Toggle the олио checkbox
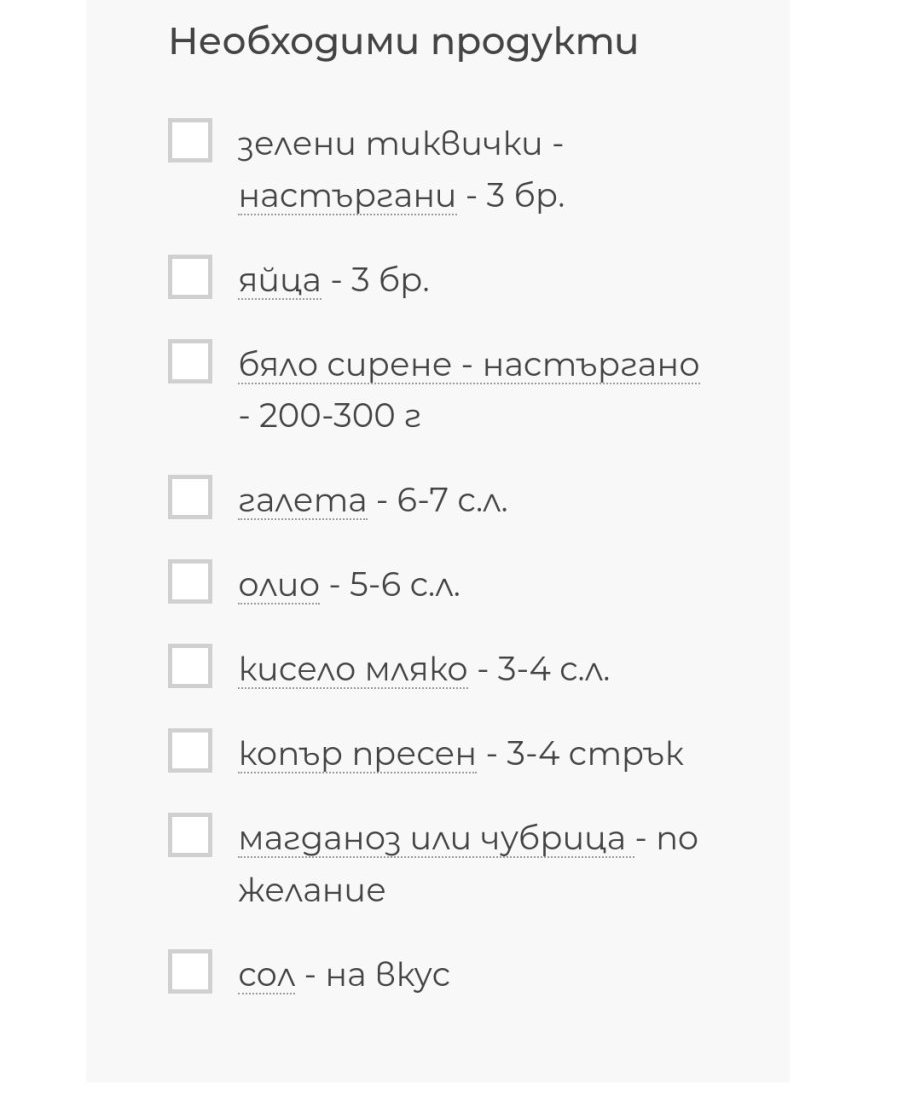The width and height of the screenshot is (921, 1107). click(190, 581)
